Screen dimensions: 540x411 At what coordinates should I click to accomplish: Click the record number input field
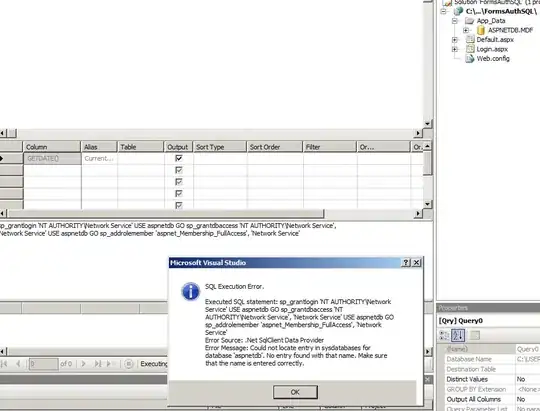44,364
